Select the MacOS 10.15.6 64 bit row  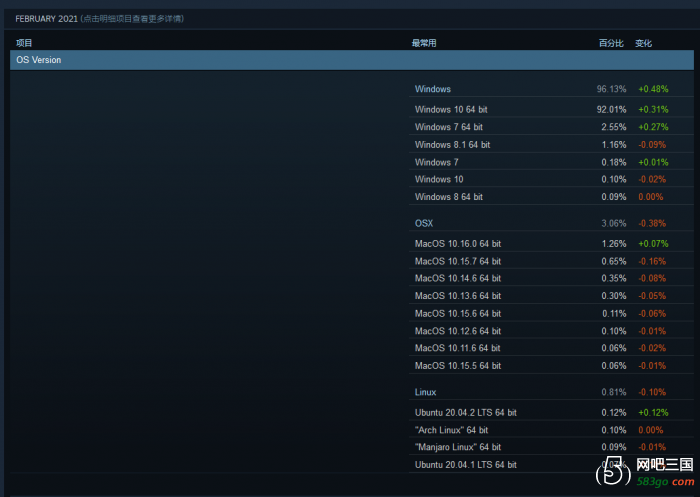[551, 313]
